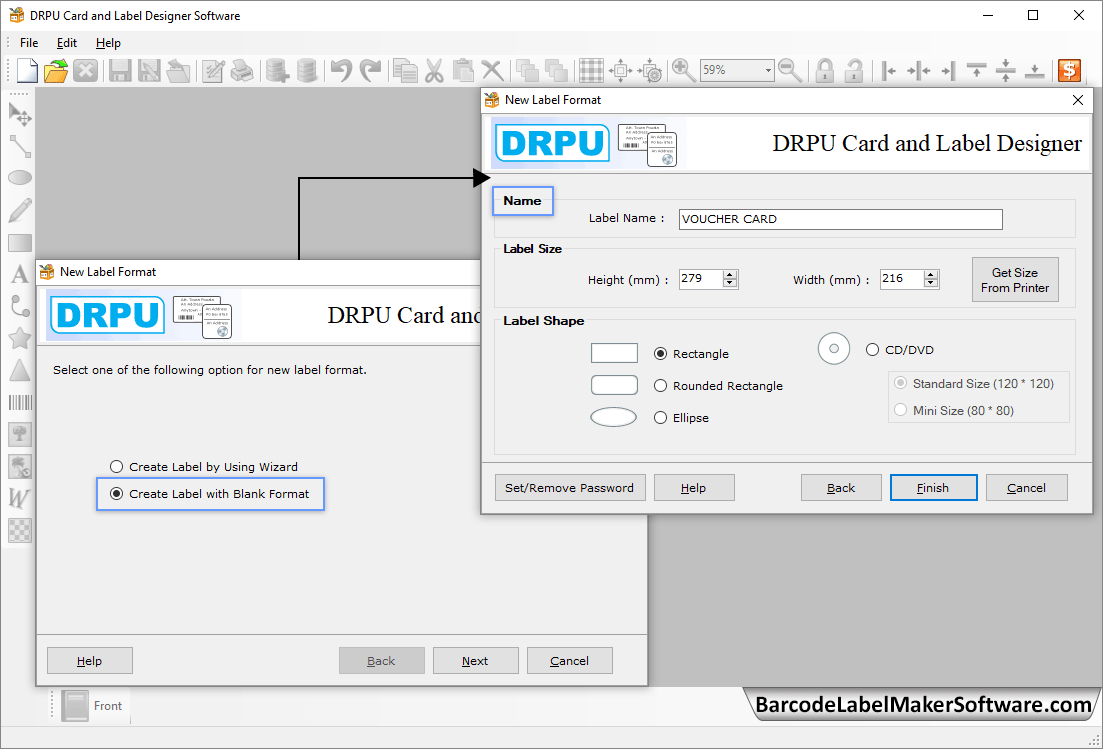
Task: Open the Edit menu
Action: point(67,43)
